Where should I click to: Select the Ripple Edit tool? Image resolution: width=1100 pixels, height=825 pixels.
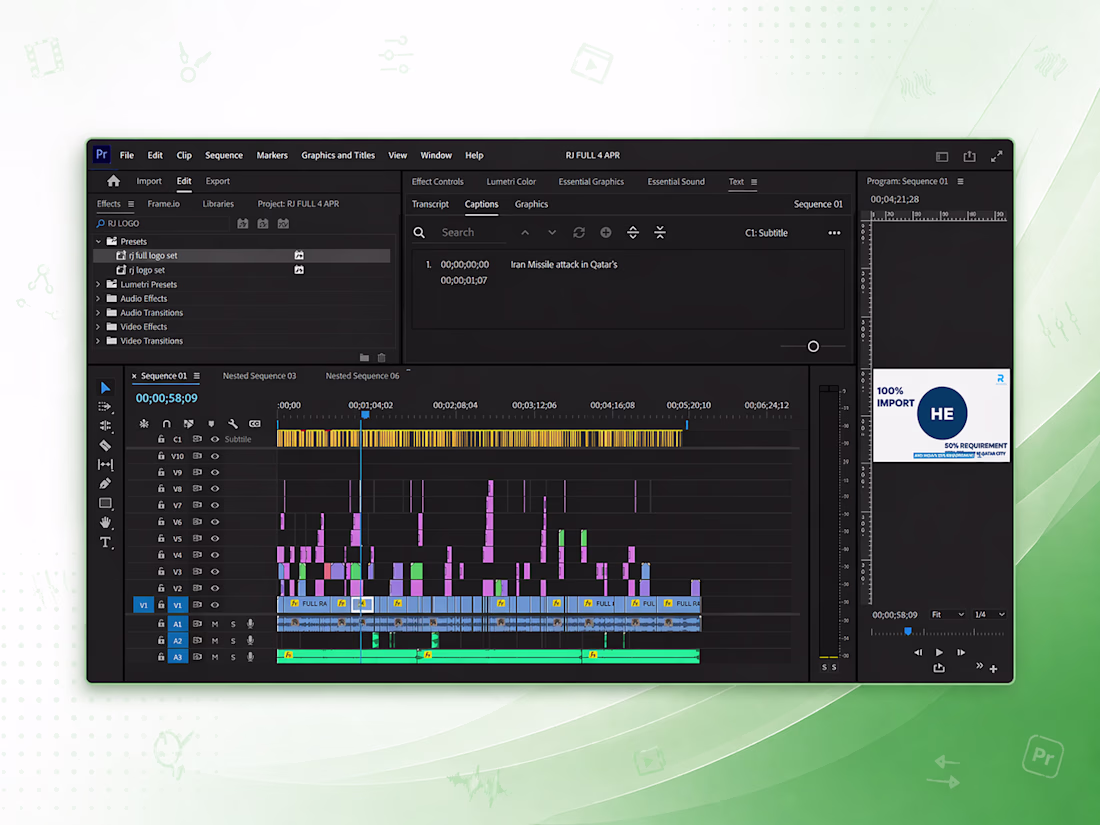pos(105,425)
